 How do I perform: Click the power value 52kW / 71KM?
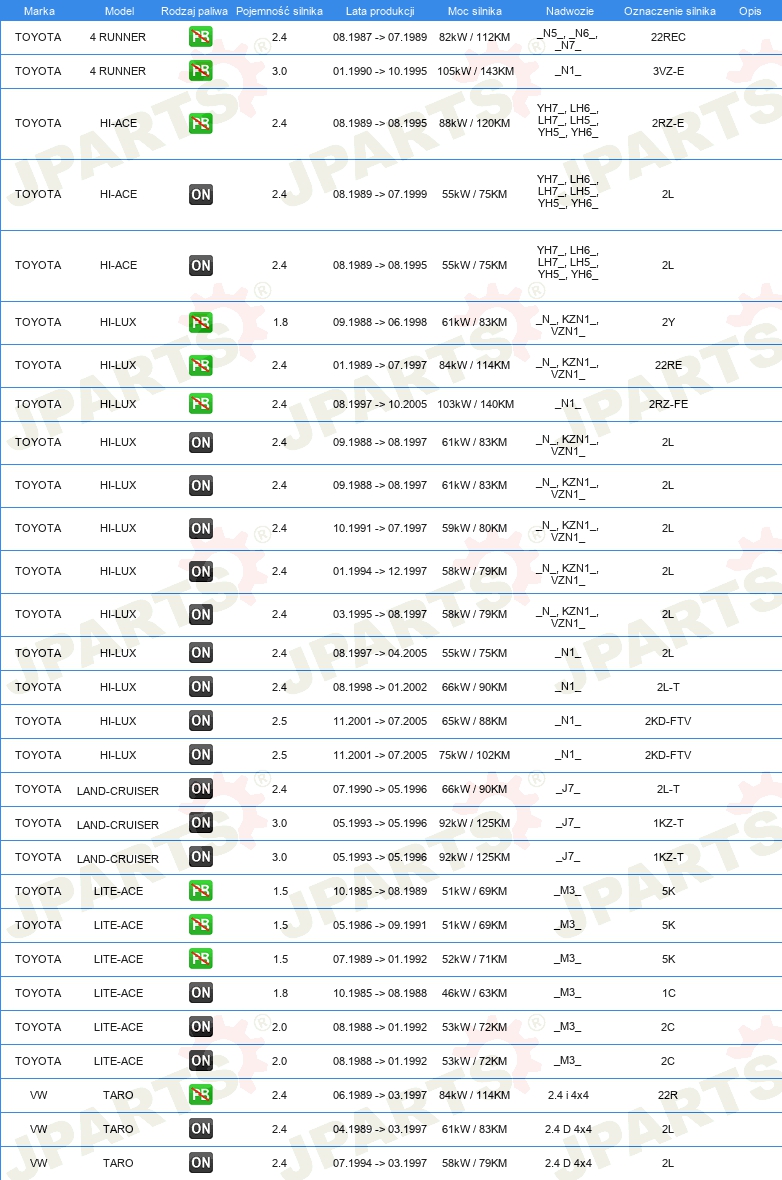tap(475, 960)
